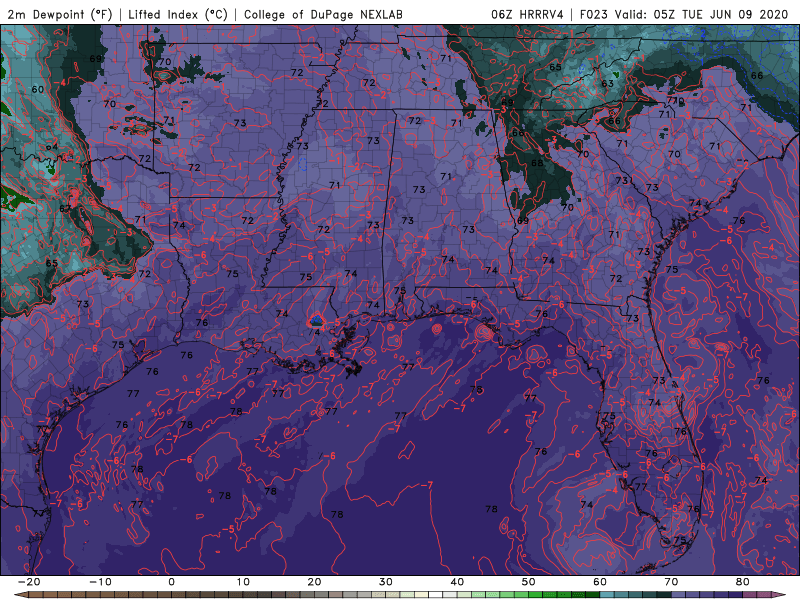Click the dewpoint value 63 on the map

coord(607,84)
